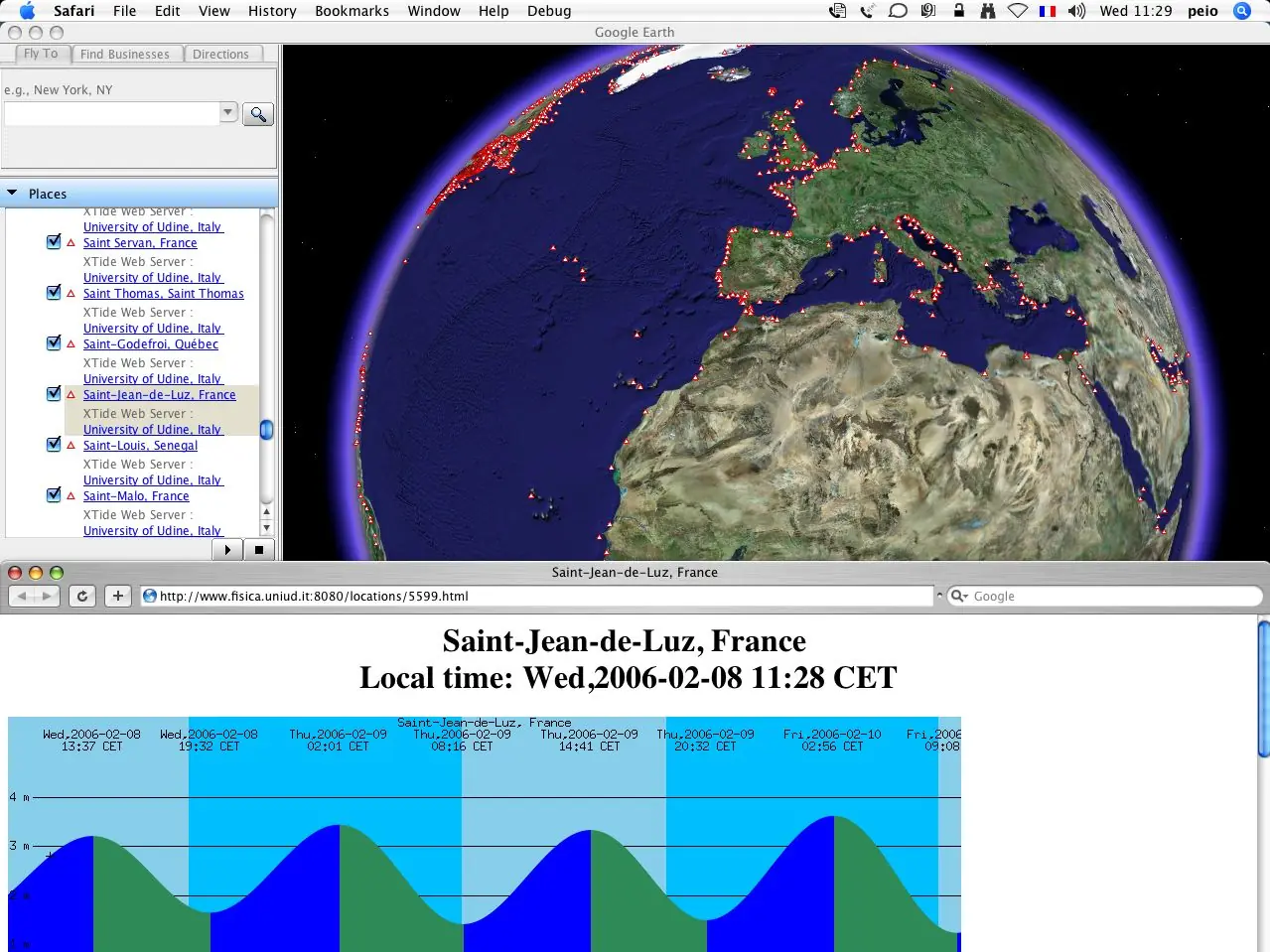Open the Bookmarks menu
The width and height of the screenshot is (1270, 952).
(352, 11)
